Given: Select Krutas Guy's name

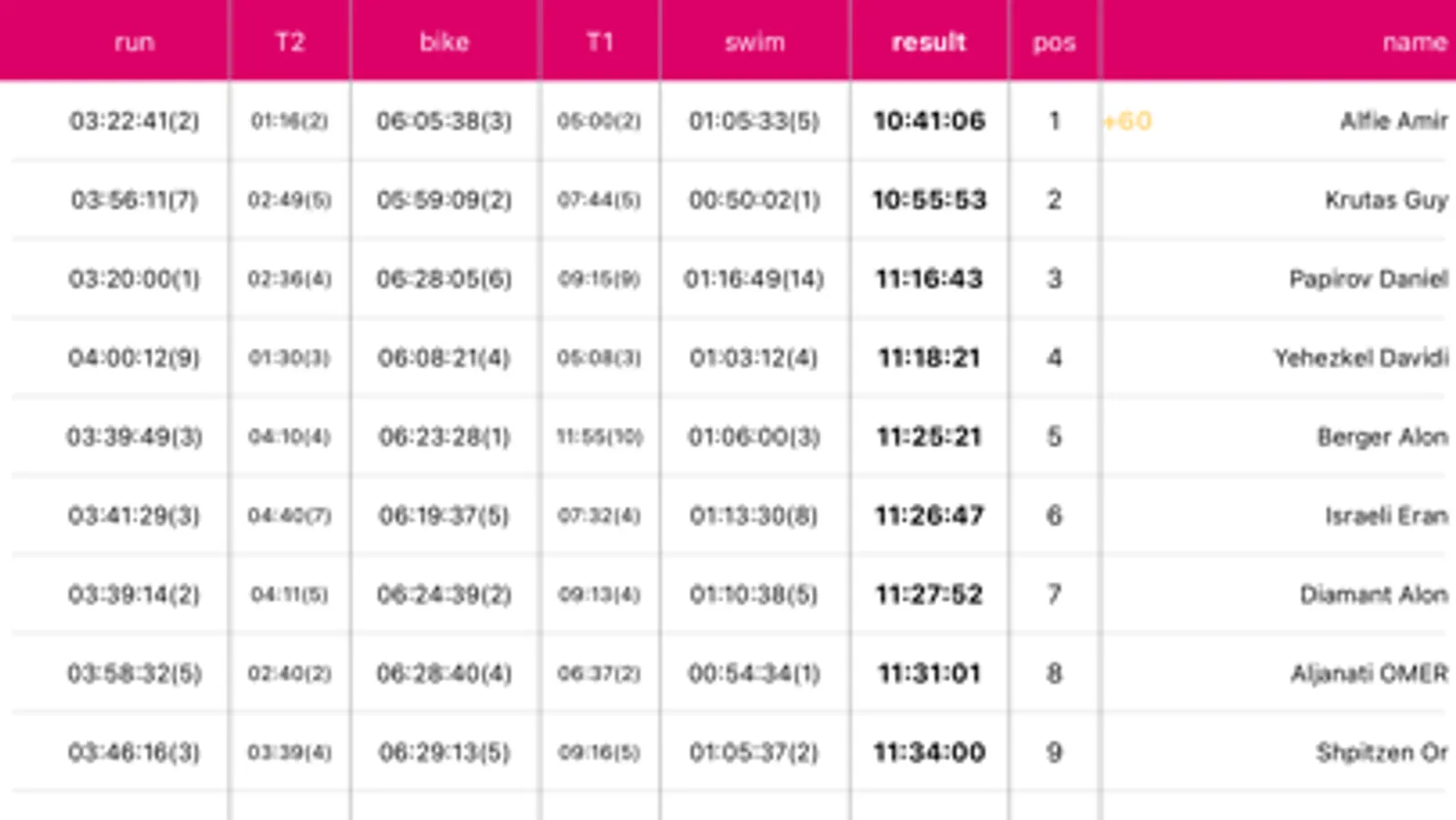Looking at the screenshot, I should point(1385,200).
